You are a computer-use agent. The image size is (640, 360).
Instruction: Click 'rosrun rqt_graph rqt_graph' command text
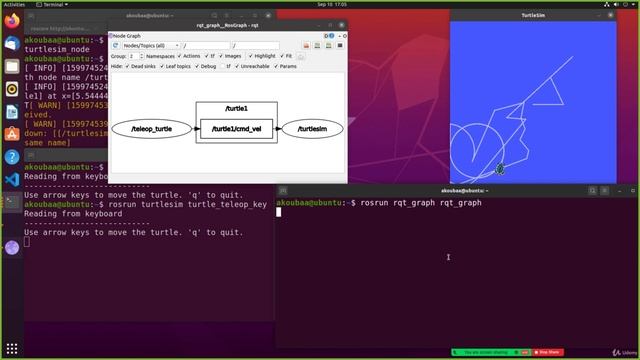tap(421, 203)
